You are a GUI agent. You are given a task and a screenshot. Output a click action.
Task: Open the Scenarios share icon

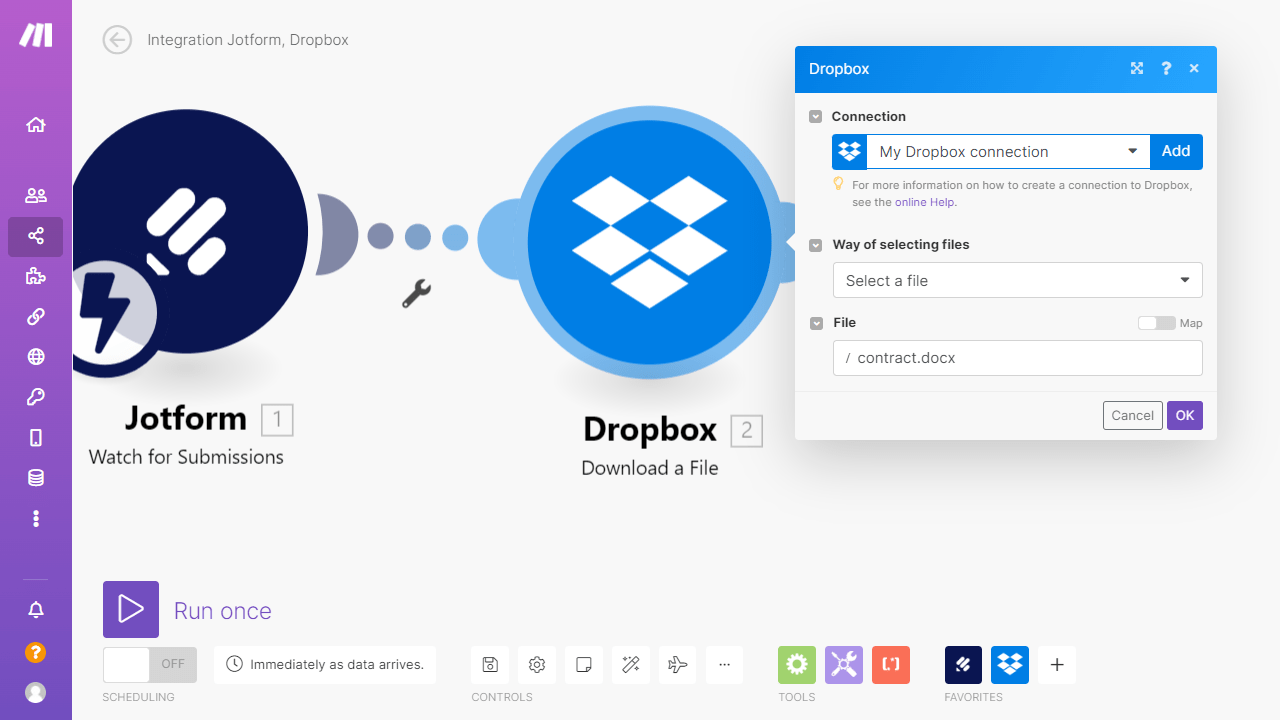(36, 237)
